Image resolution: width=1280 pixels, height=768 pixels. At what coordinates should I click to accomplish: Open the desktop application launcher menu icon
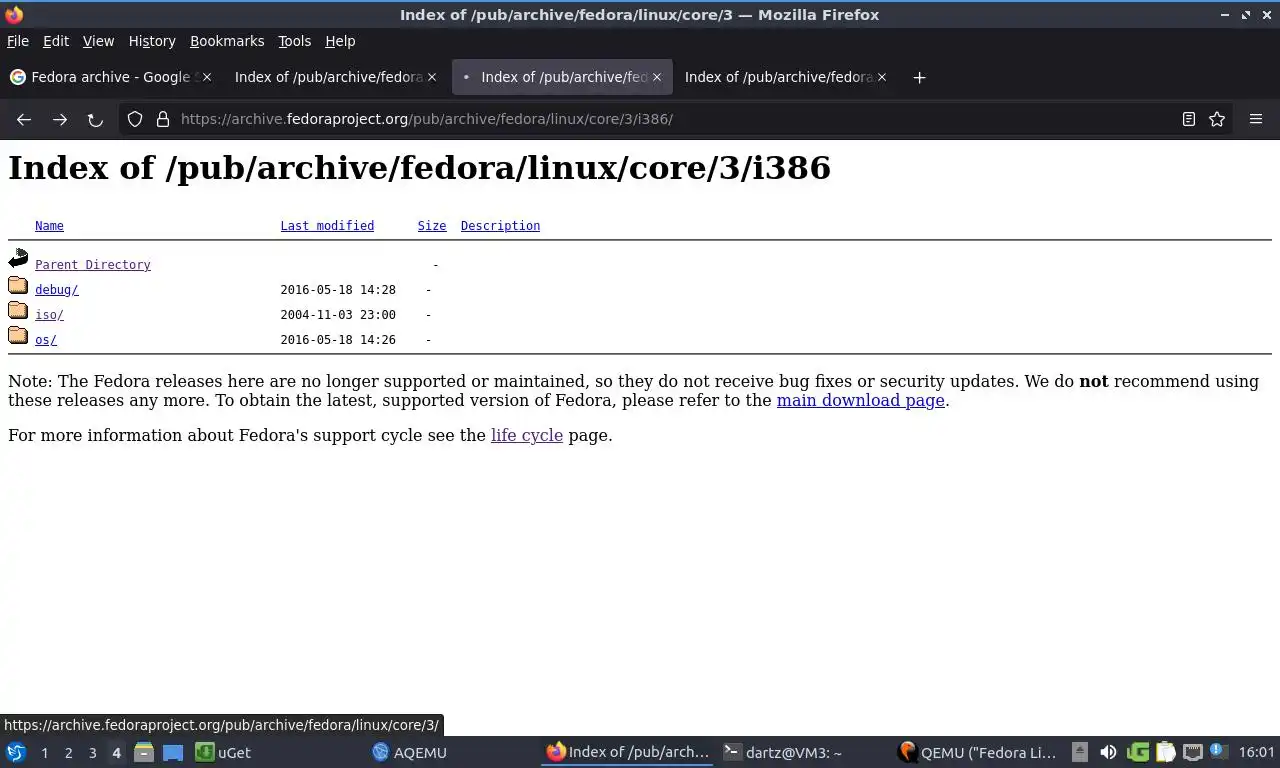tap(16, 752)
